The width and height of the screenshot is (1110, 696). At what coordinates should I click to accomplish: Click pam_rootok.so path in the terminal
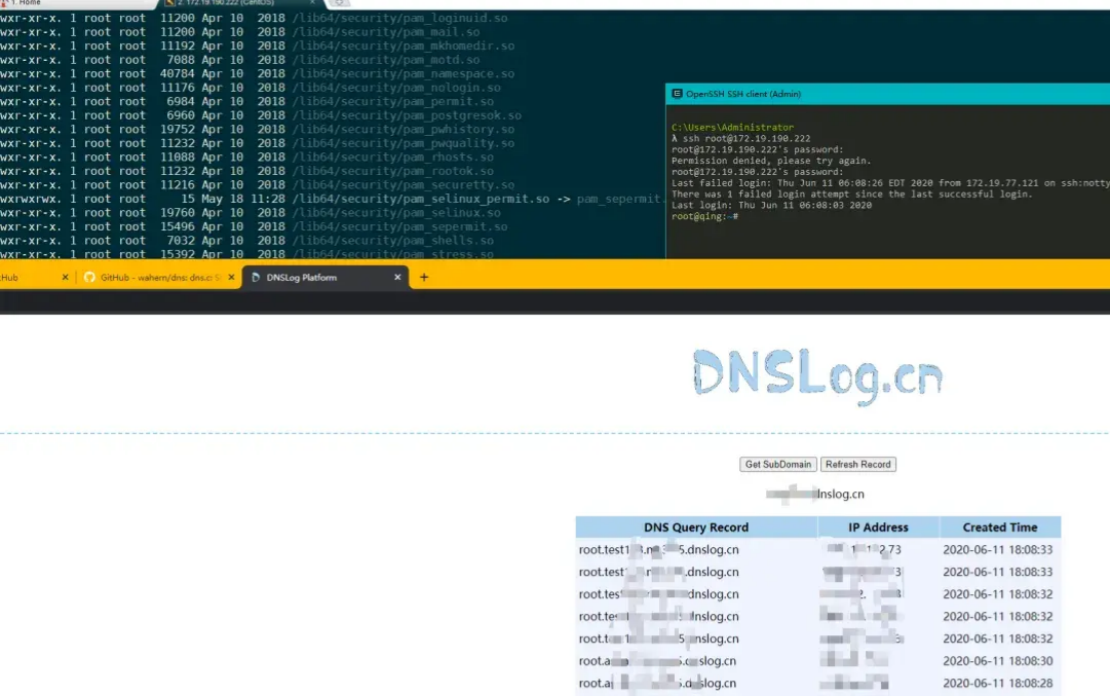(393, 171)
